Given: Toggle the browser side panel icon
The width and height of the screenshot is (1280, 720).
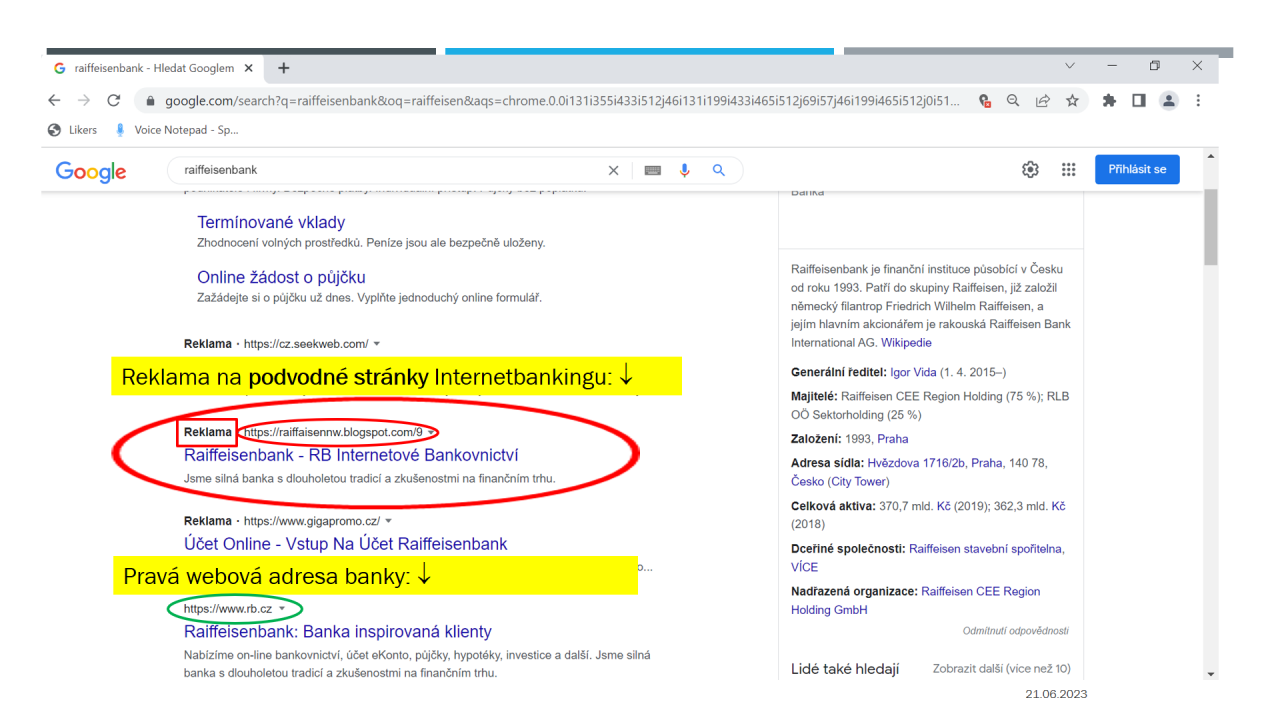Looking at the screenshot, I should point(1138,101).
